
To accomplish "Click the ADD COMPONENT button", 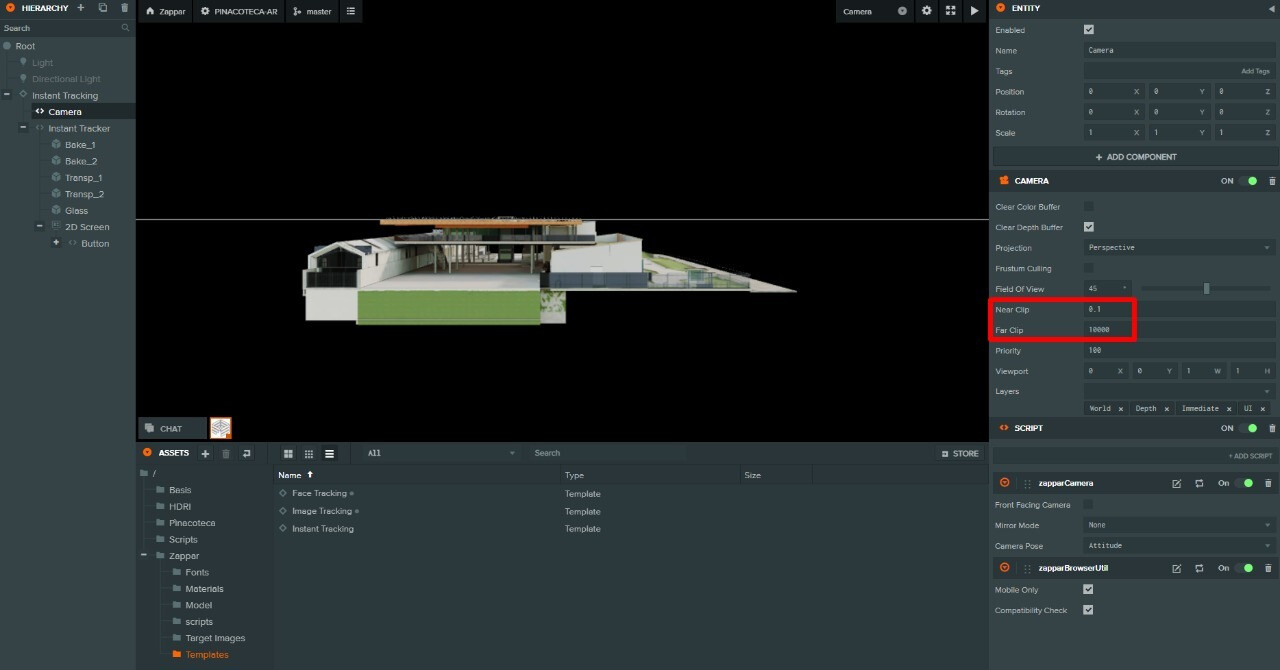I will pyautogui.click(x=1135, y=157).
